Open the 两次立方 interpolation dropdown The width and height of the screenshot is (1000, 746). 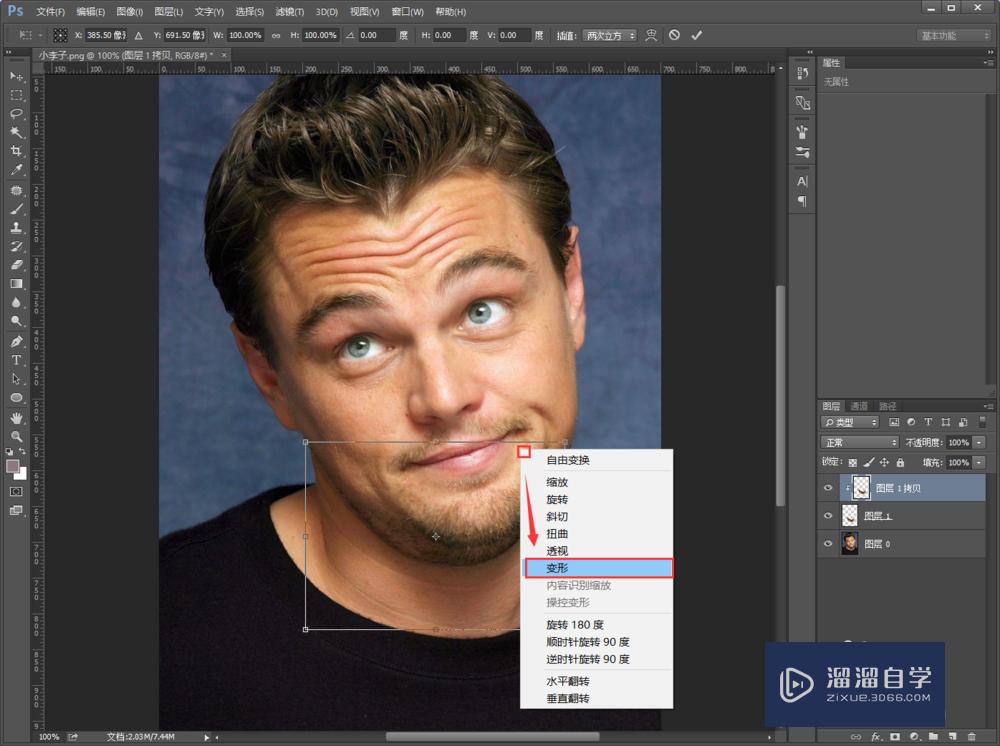609,35
